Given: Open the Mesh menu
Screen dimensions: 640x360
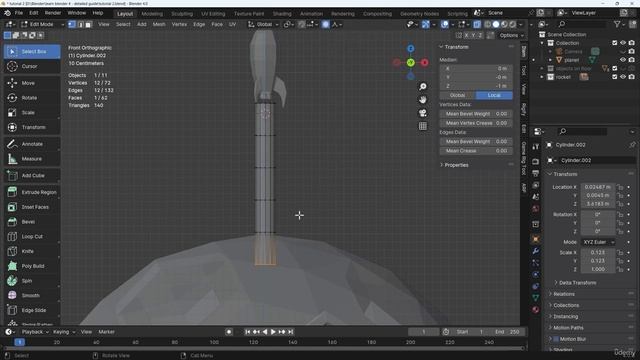Looking at the screenshot, I should point(159,24).
